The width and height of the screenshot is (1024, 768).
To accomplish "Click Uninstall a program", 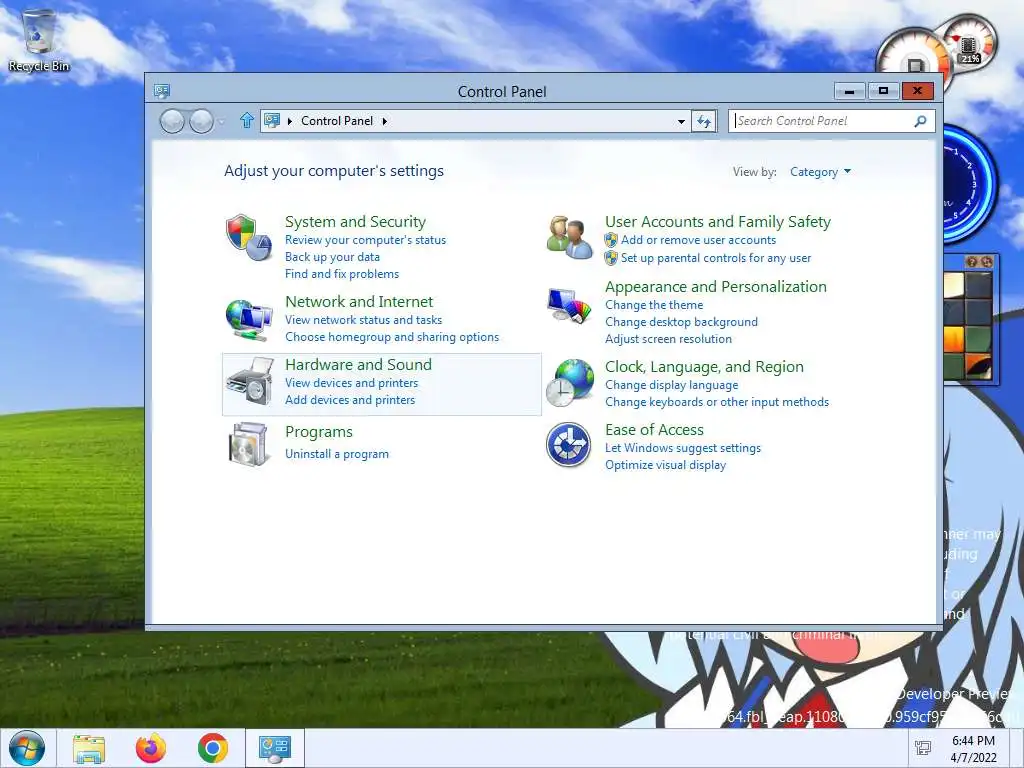I will pyautogui.click(x=336, y=454).
